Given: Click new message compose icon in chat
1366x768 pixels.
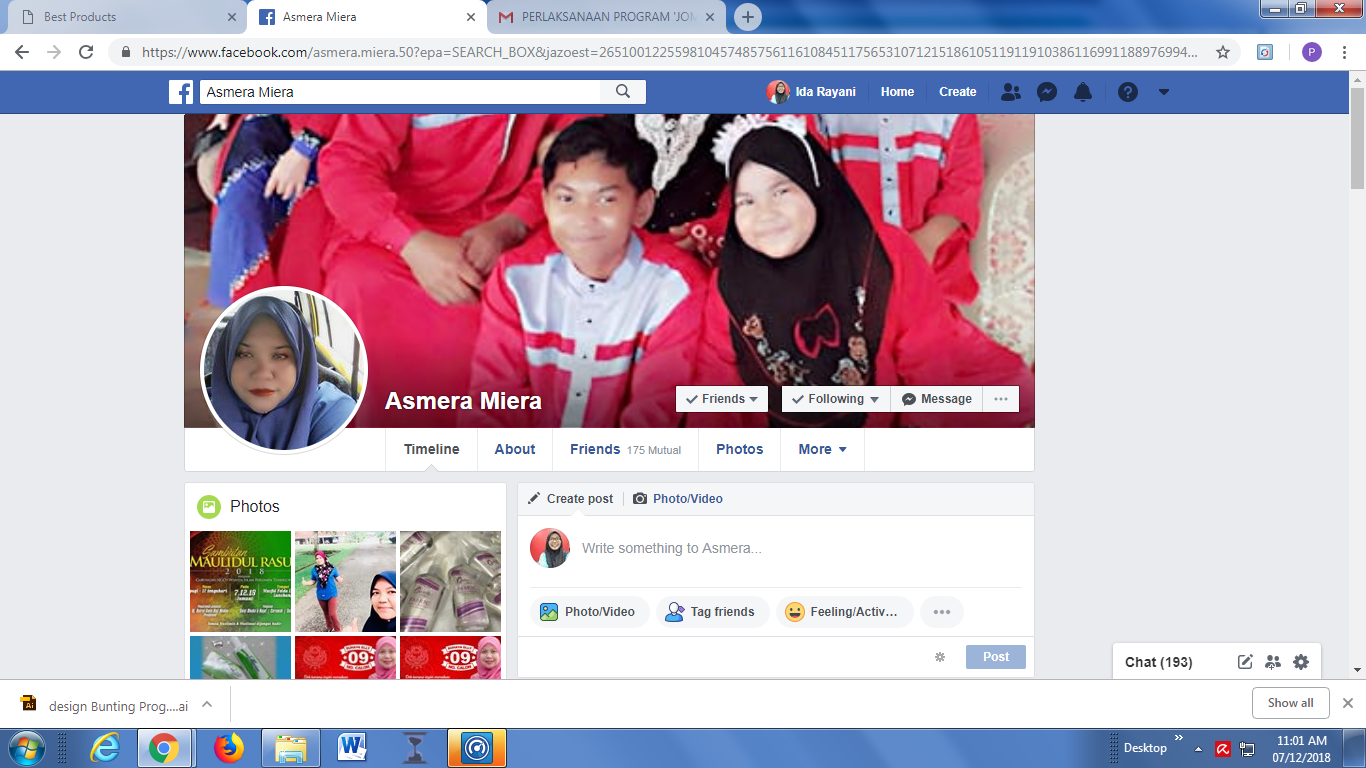Looking at the screenshot, I should (x=1245, y=662).
